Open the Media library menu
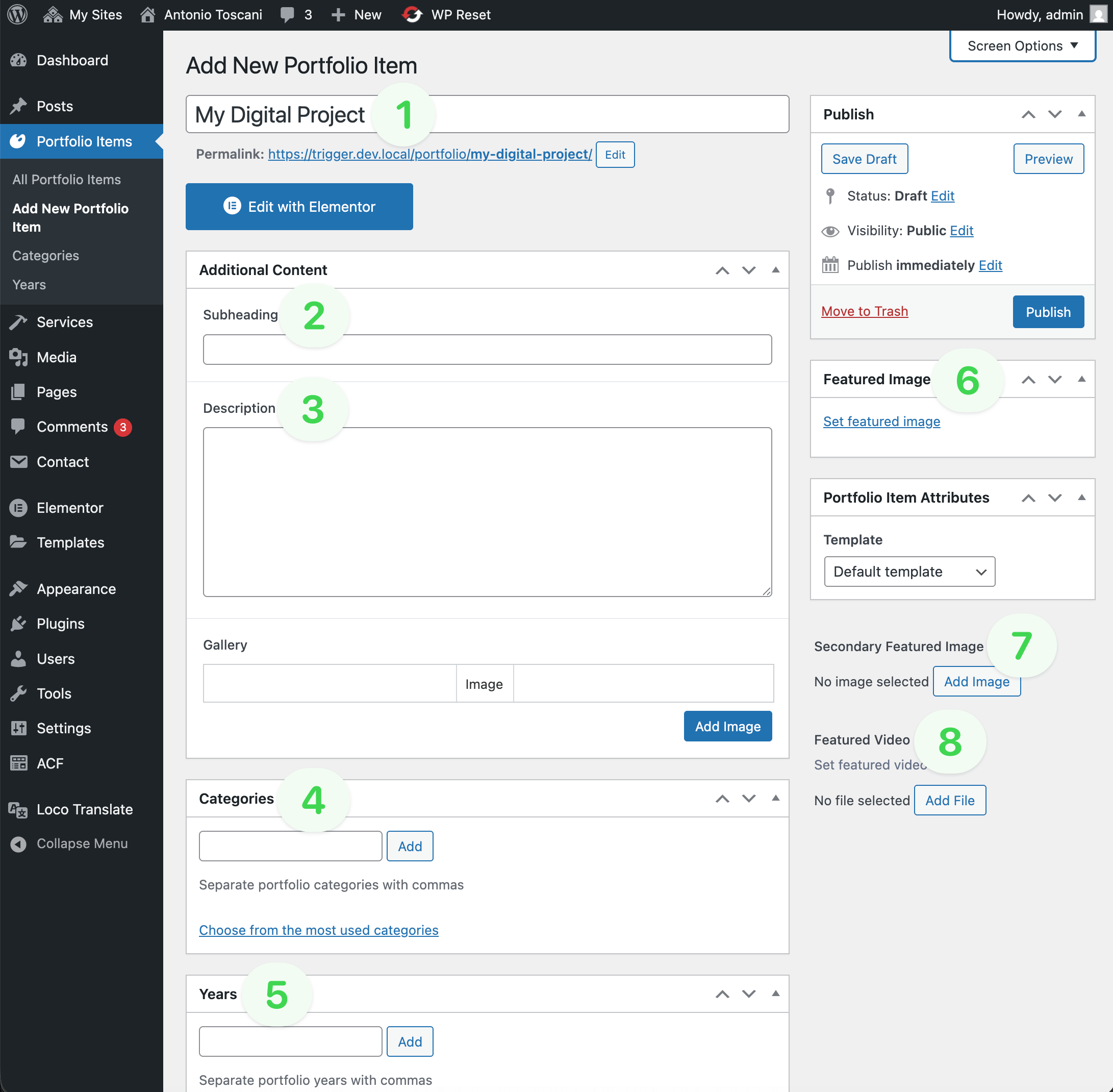Screen dimensions: 1113x1092 pyautogui.click(x=56, y=357)
